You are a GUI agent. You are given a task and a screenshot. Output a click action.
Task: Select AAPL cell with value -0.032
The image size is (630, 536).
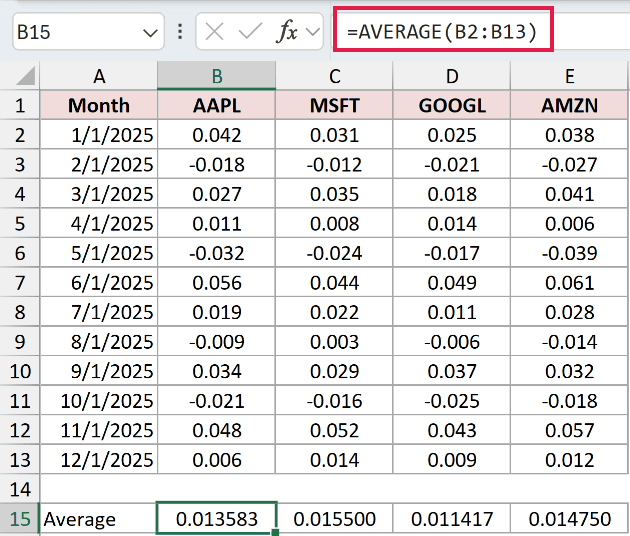[x=217, y=253]
